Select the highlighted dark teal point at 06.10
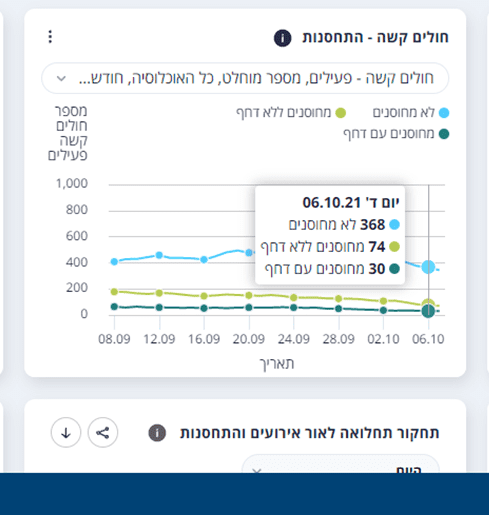This screenshot has height=515, width=489. tap(428, 311)
